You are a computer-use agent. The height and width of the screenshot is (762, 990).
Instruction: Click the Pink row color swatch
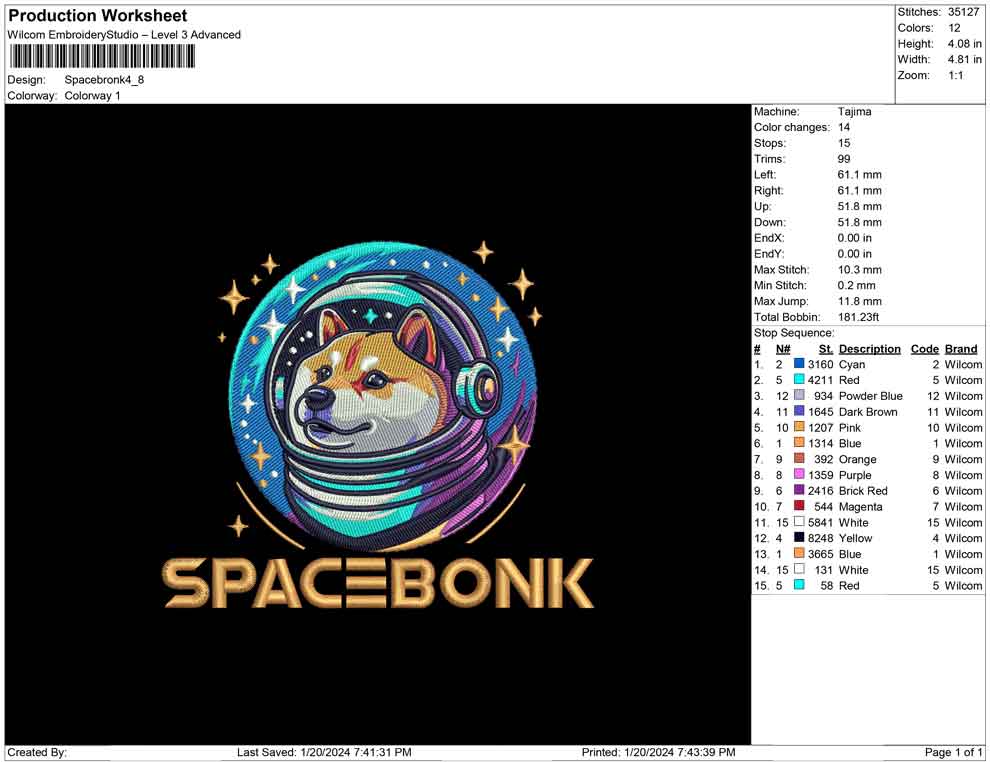tap(799, 428)
